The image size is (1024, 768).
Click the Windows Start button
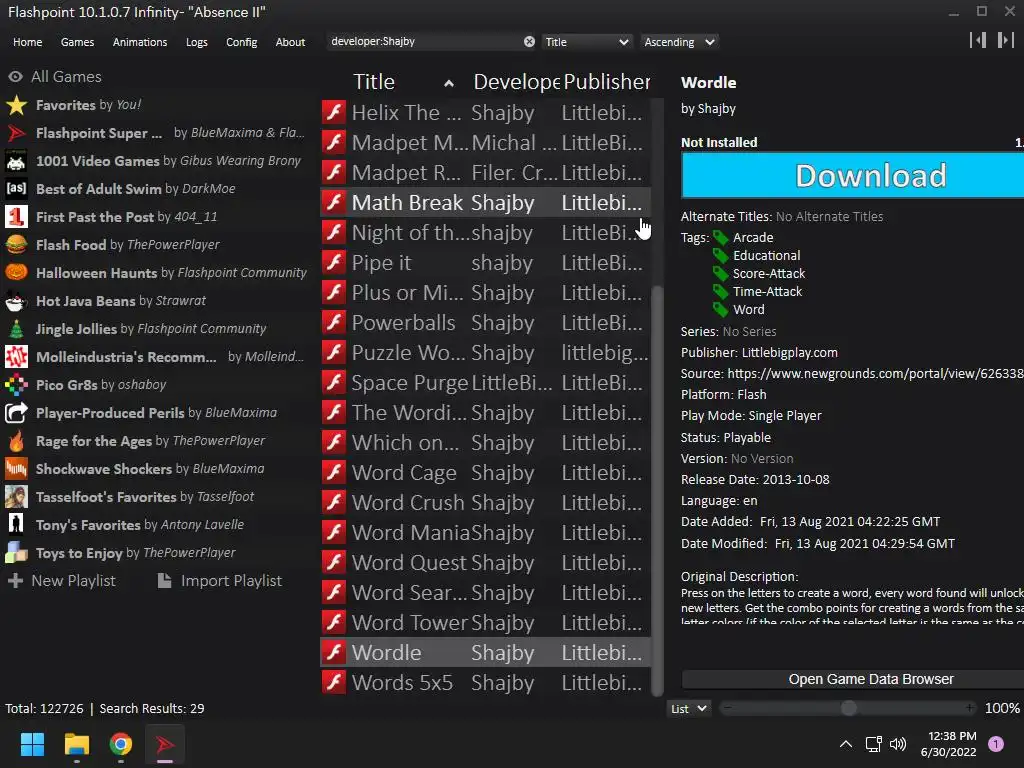click(32, 744)
